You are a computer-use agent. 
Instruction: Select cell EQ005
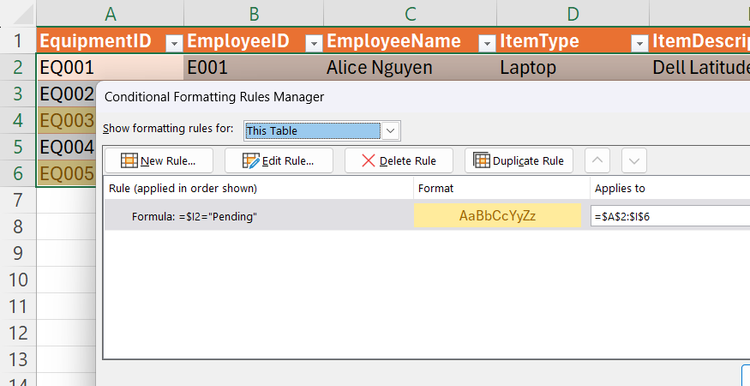[x=66, y=173]
